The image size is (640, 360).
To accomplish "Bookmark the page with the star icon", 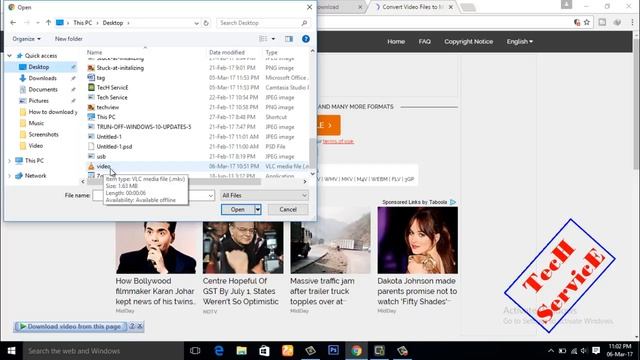I will tap(587, 22).
